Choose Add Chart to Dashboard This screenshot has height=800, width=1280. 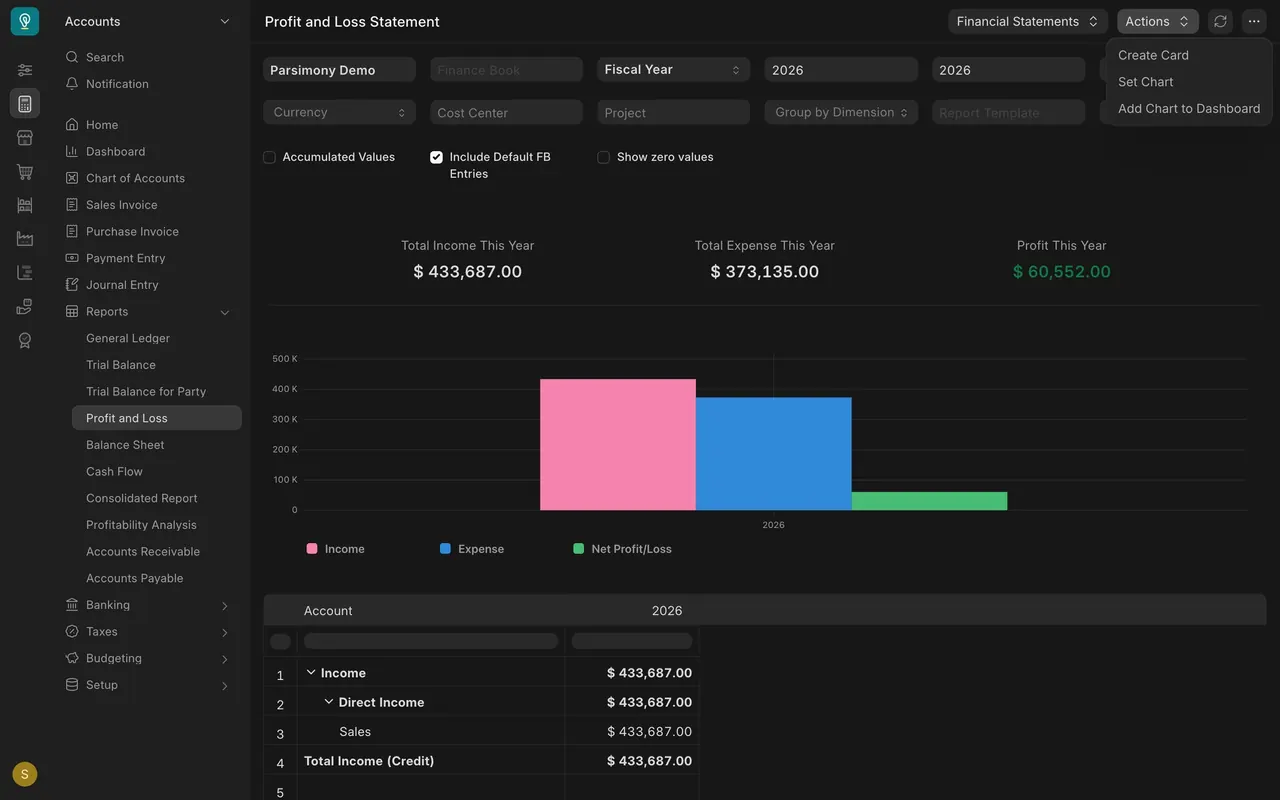point(1189,108)
